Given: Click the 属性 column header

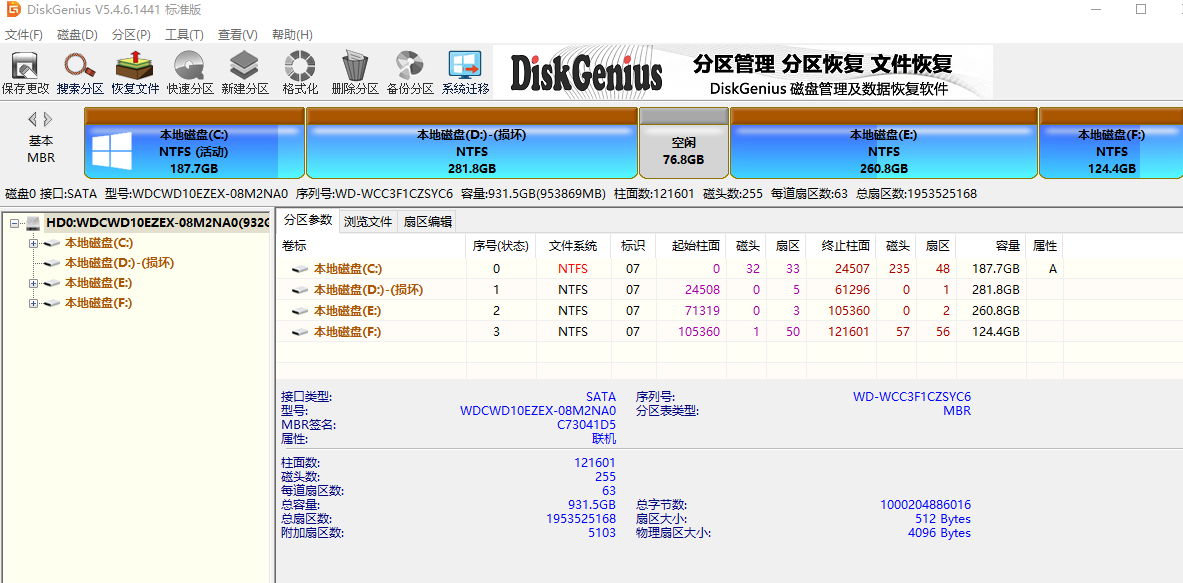Looking at the screenshot, I should pyautogui.click(x=1045, y=246).
